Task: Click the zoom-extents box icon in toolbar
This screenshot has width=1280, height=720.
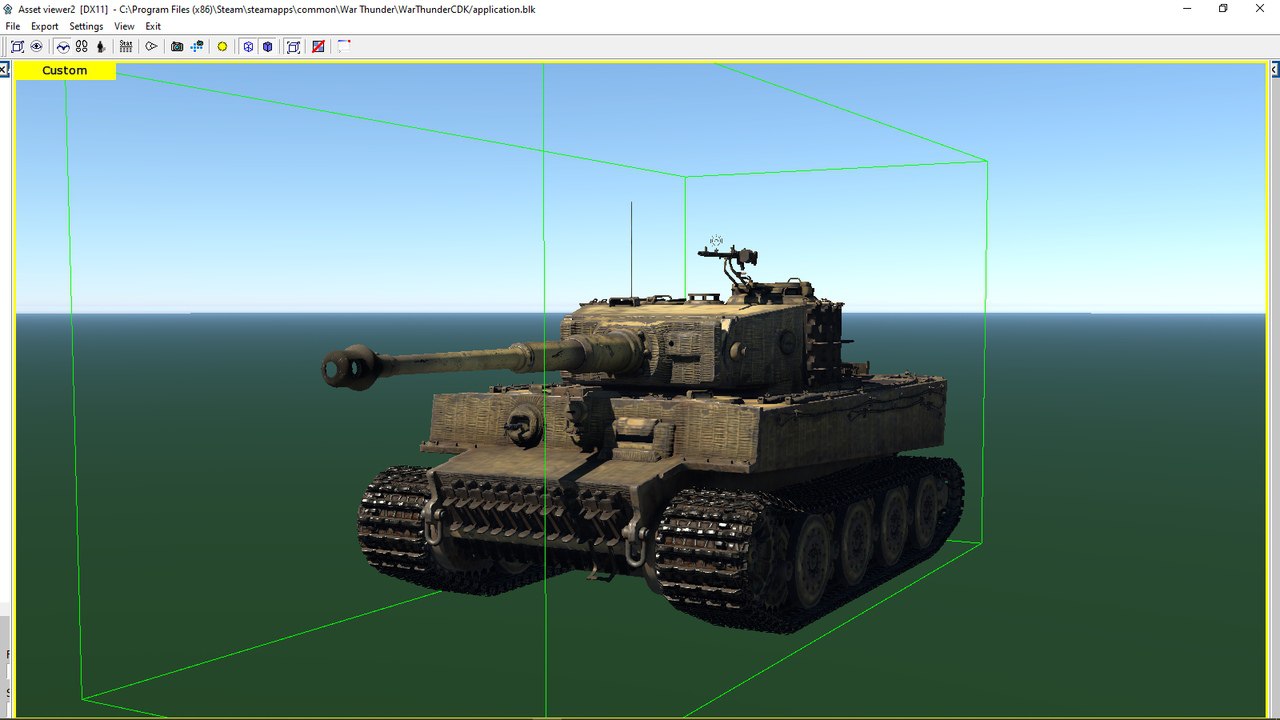Action: (x=17, y=46)
